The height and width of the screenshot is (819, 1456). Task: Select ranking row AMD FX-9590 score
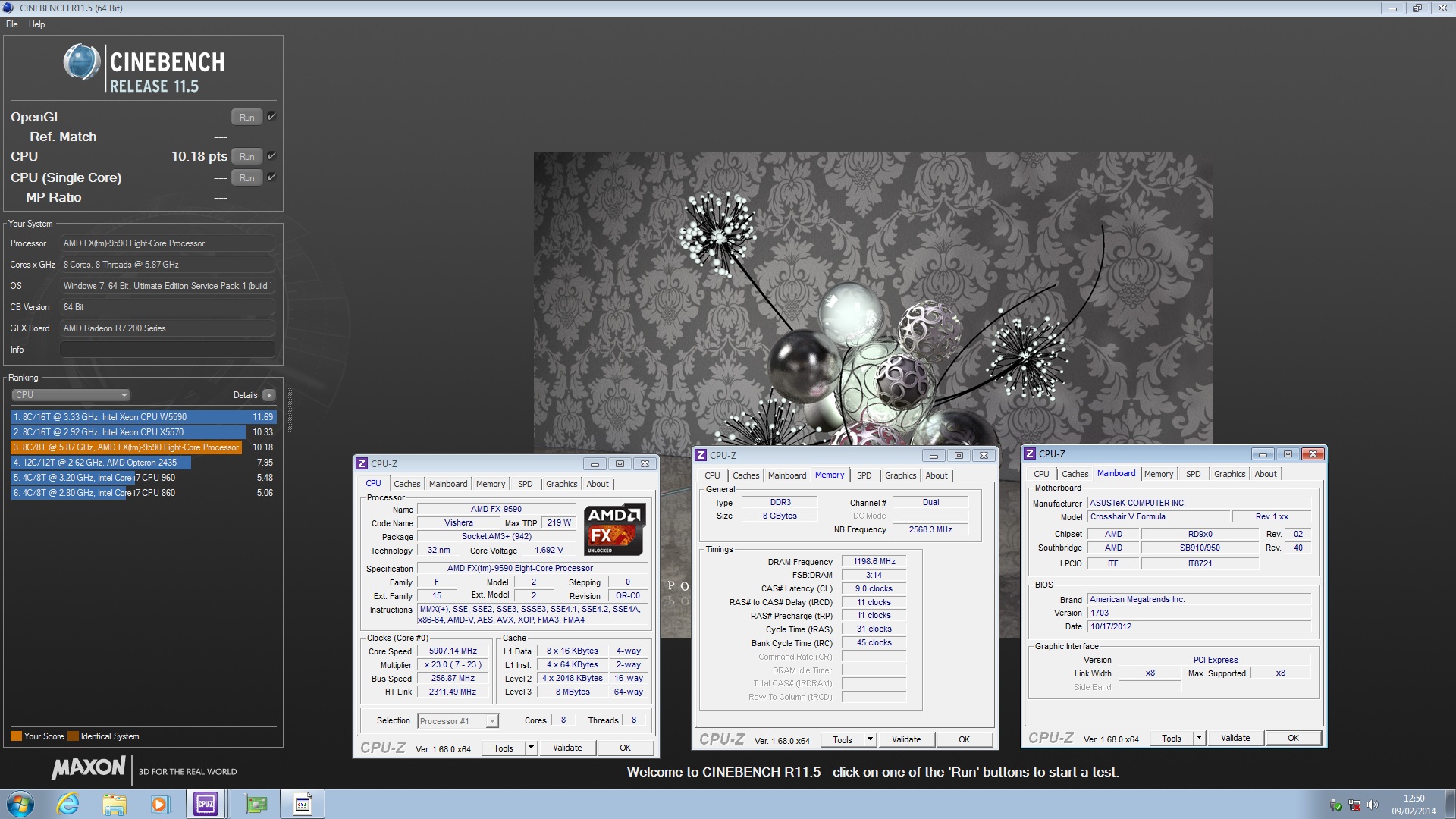143,447
